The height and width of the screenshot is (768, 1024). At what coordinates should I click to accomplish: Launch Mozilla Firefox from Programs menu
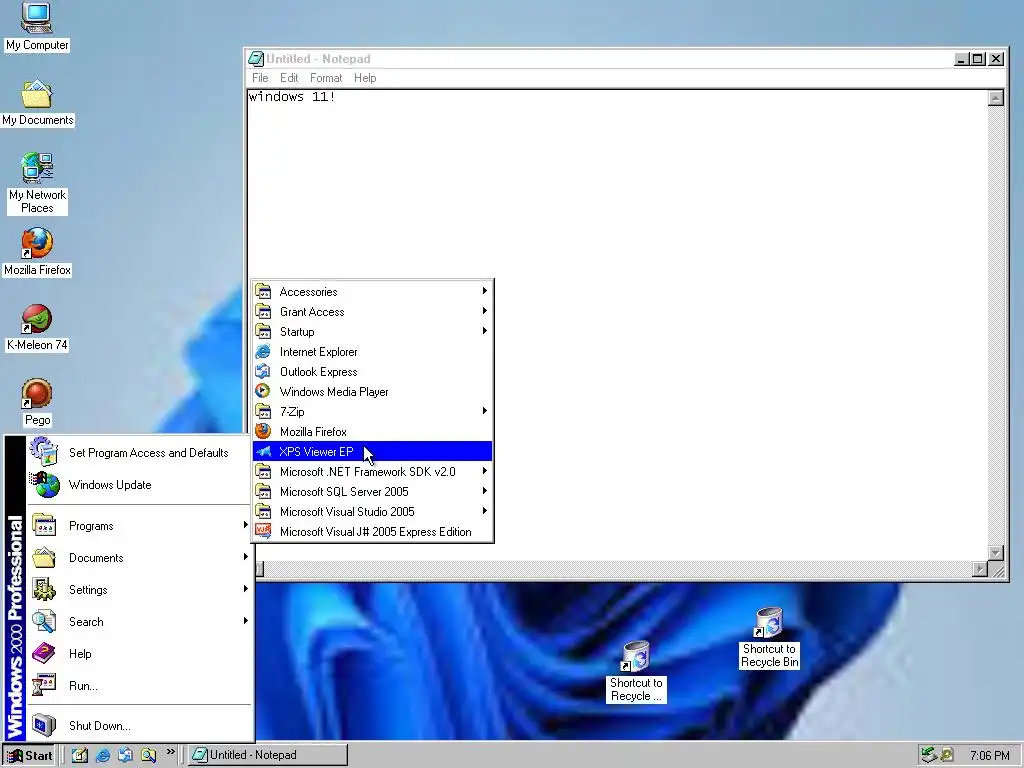click(372, 432)
